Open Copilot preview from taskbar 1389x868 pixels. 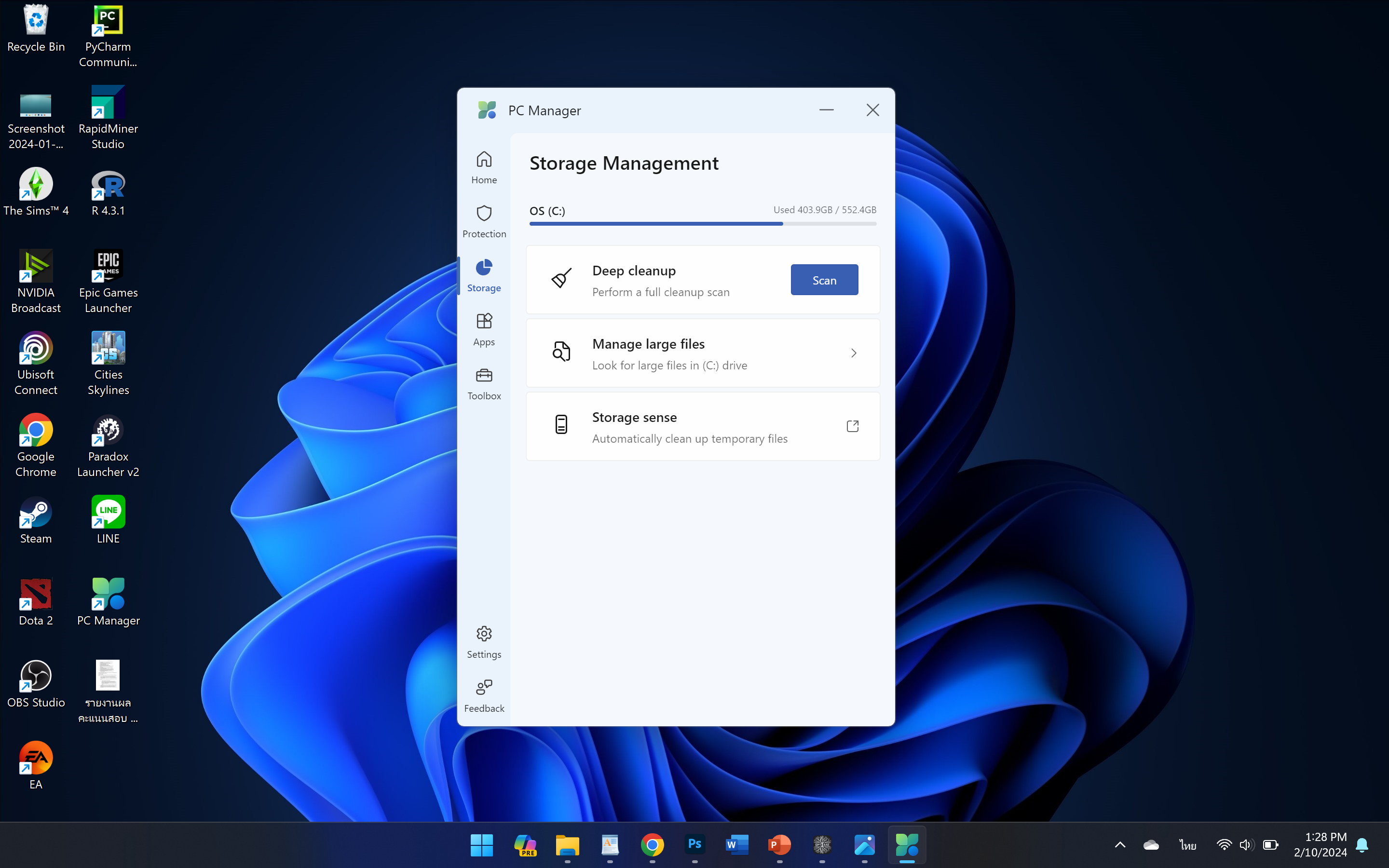pyautogui.click(x=525, y=844)
